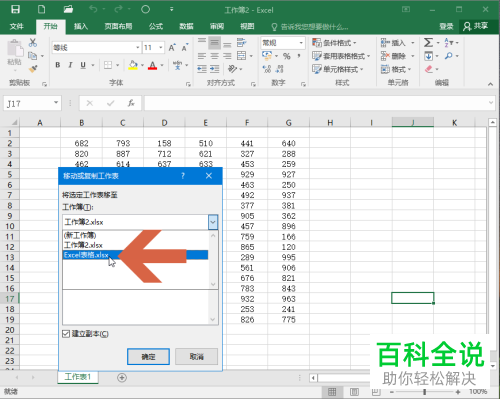The image size is (500, 399).
Task: Switch to the 页面布局 Page Layout tab
Action: click(x=118, y=26)
